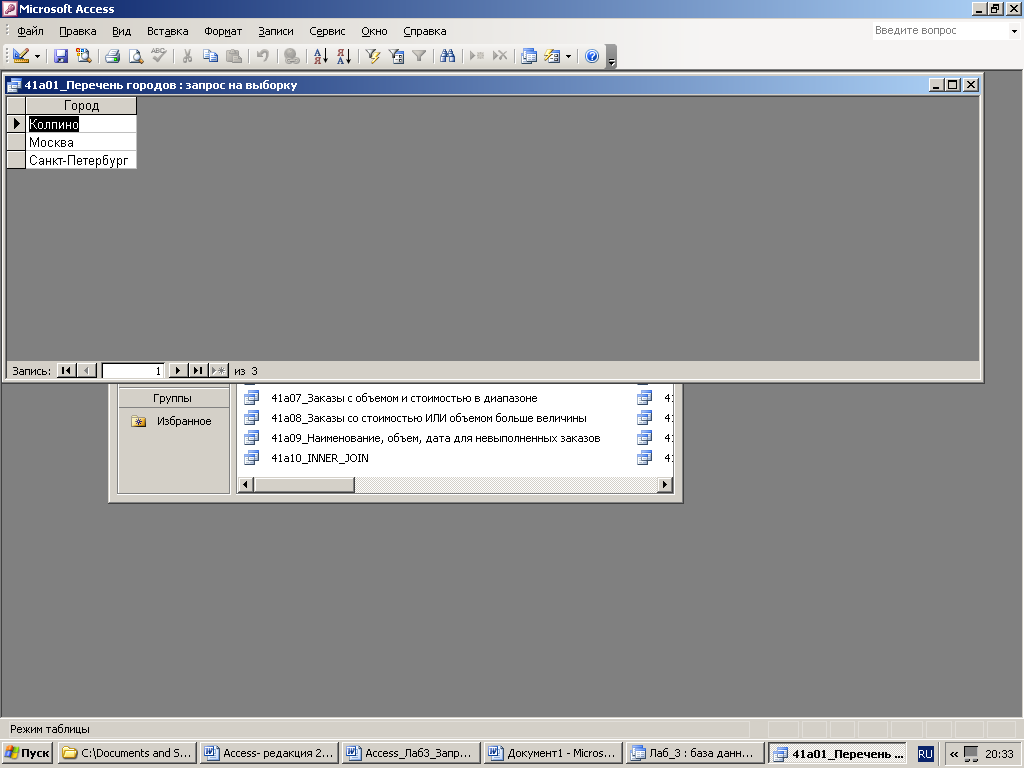Open the file search icon
This screenshot has height=768, width=1024.
84,56
